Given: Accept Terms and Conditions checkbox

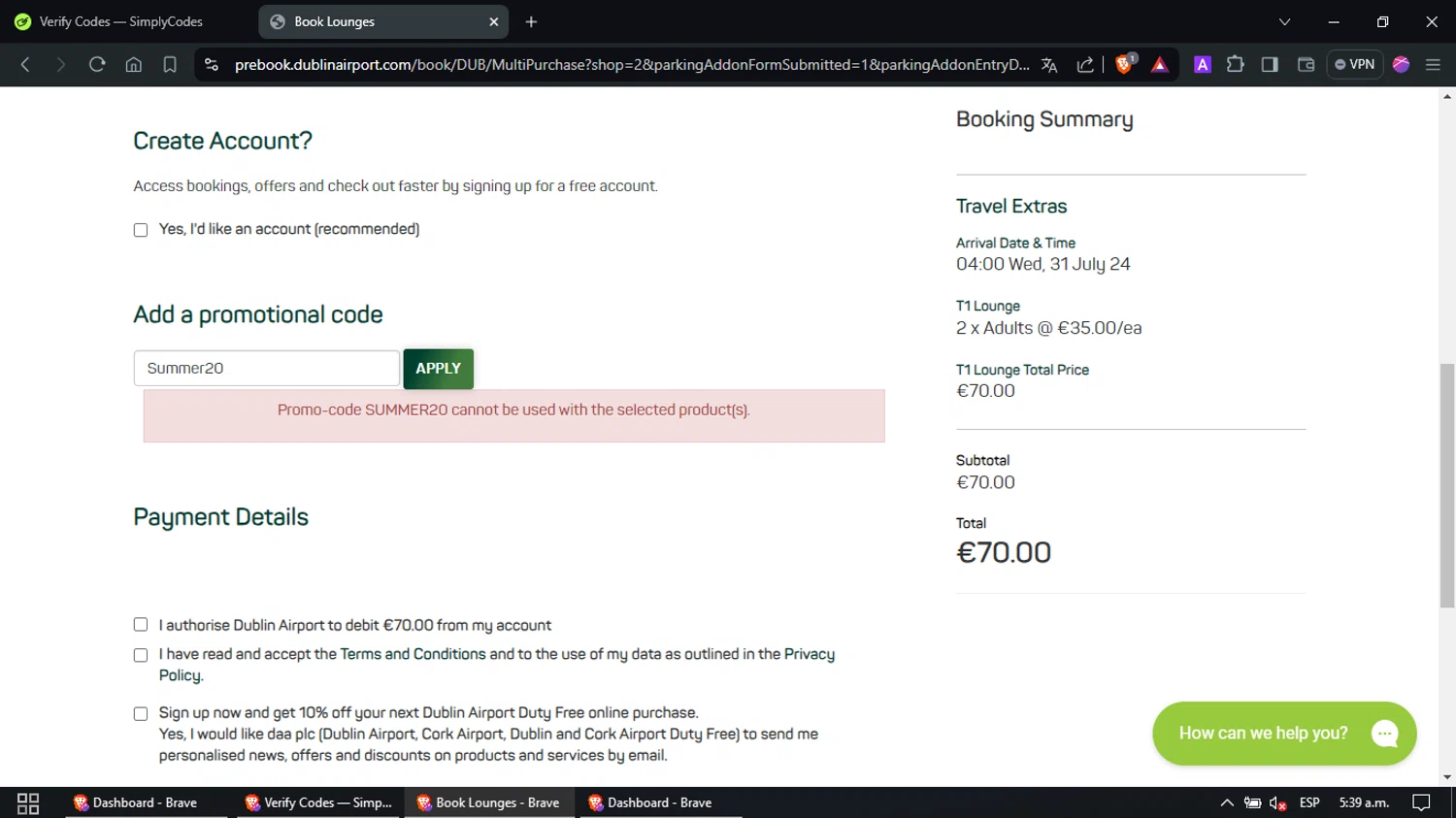Looking at the screenshot, I should 141,655.
